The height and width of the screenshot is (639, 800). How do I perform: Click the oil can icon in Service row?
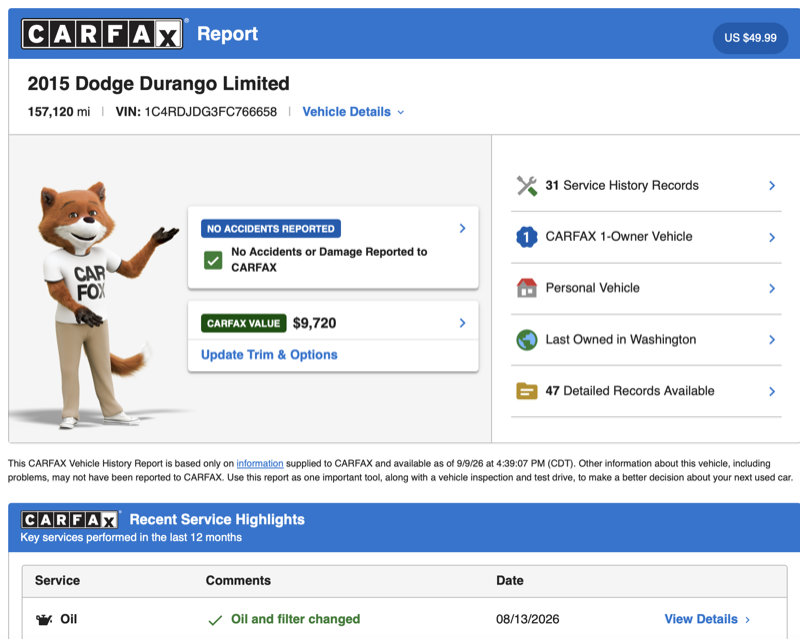(x=44, y=620)
